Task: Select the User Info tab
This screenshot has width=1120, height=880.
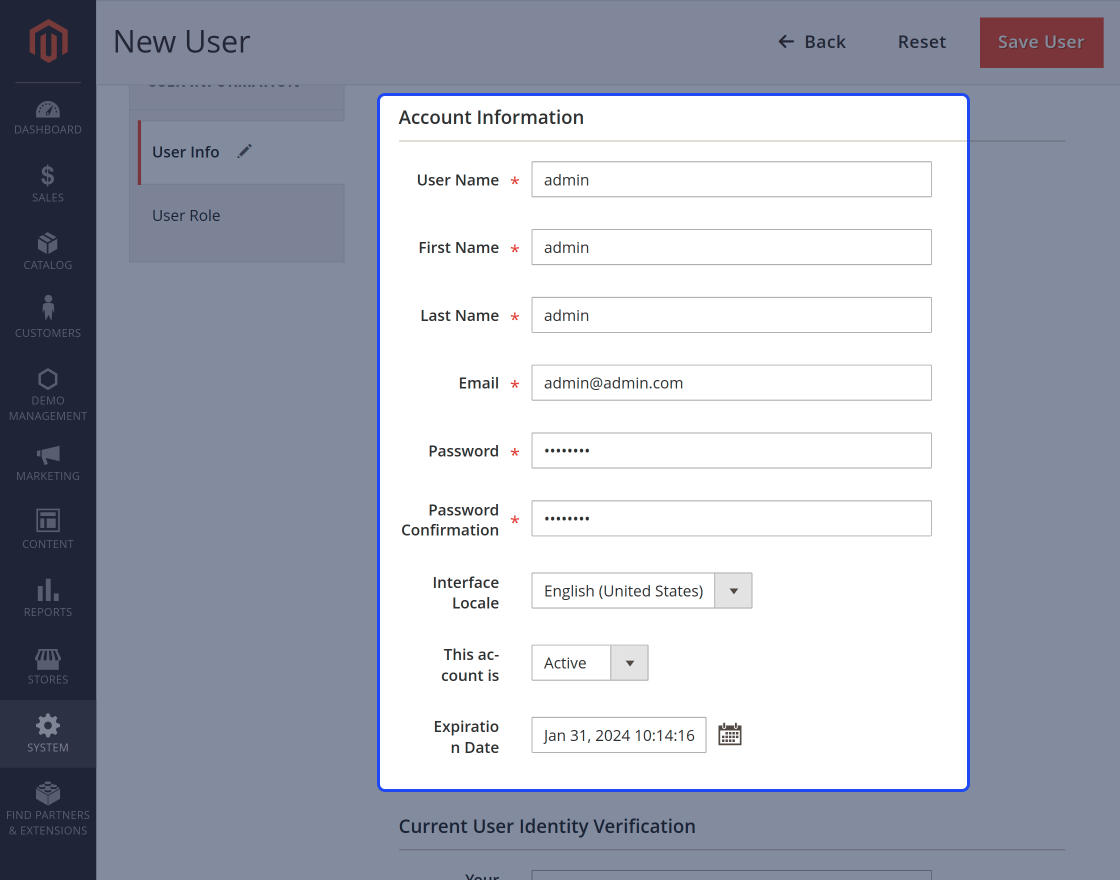Action: coord(241,152)
